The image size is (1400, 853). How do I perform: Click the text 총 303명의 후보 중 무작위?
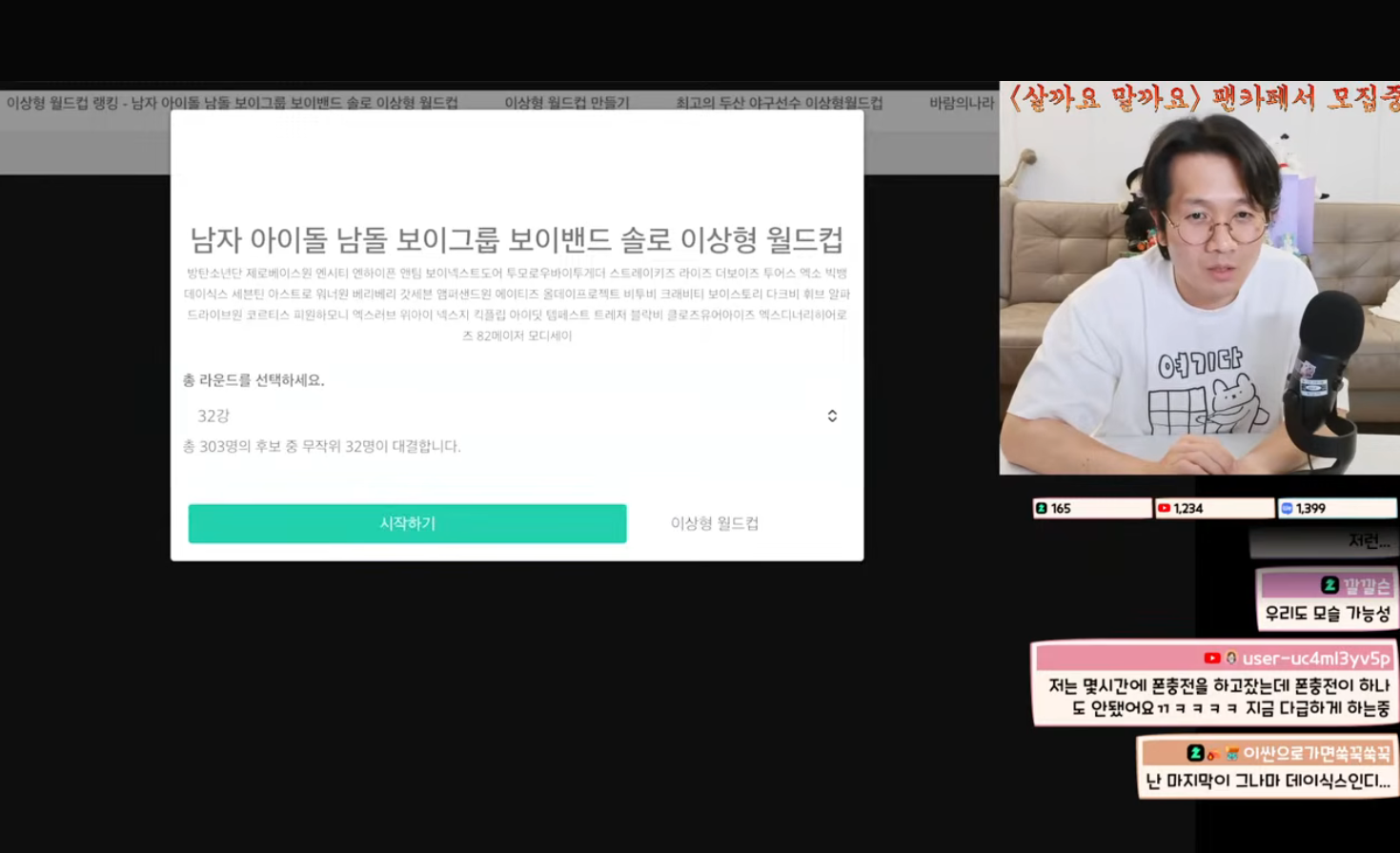(321, 446)
